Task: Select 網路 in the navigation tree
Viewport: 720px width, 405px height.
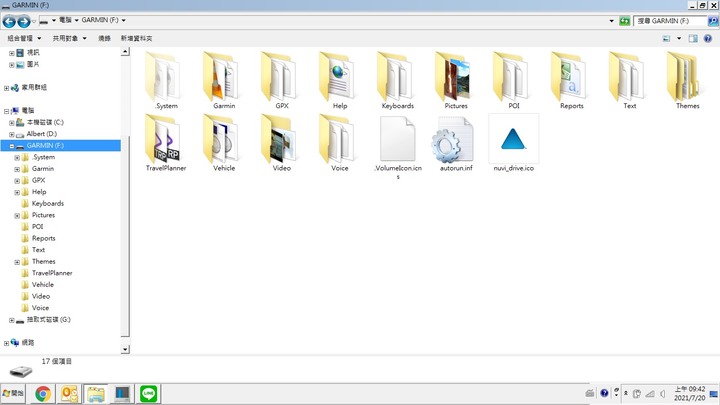Action: pos(28,343)
